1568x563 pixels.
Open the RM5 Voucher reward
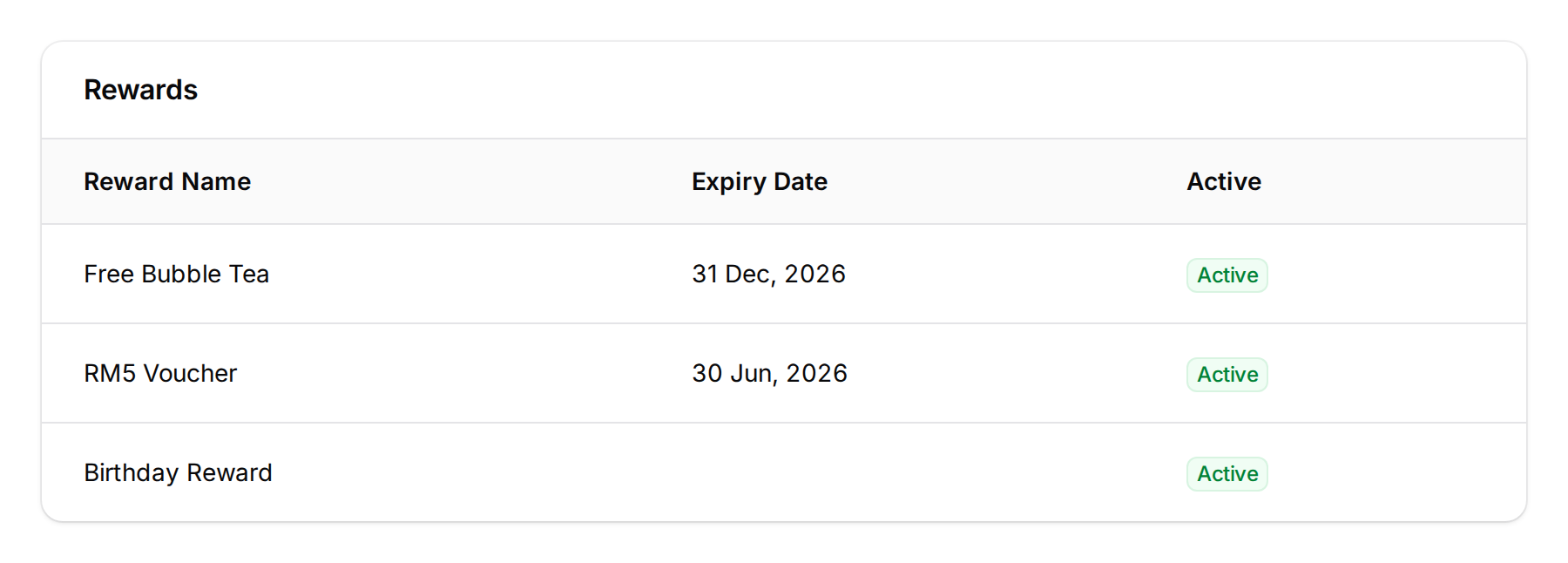160,373
